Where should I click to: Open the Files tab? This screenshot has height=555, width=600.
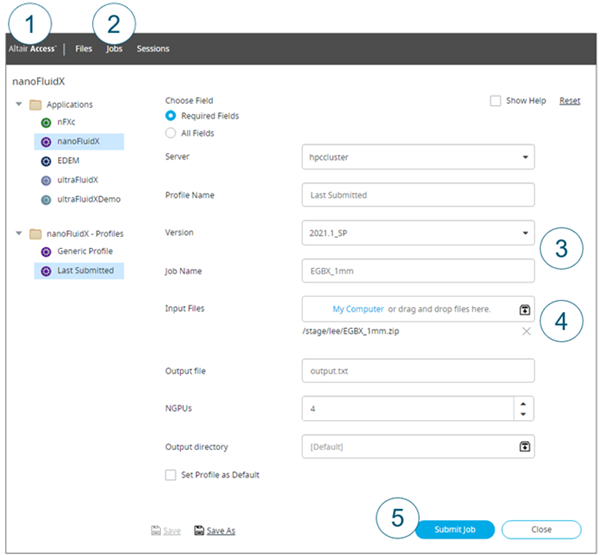click(x=83, y=49)
